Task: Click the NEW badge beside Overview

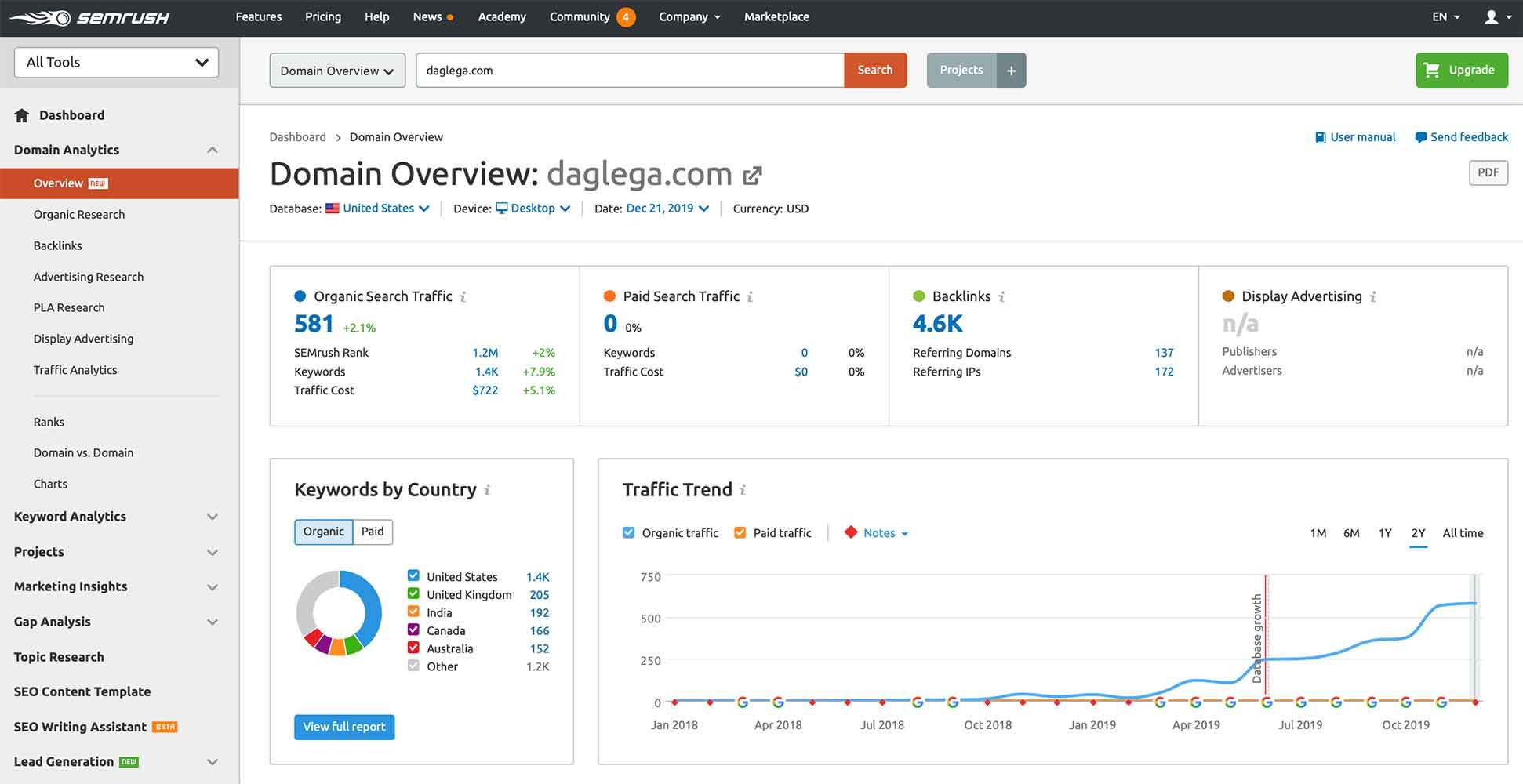Action: 98,183
